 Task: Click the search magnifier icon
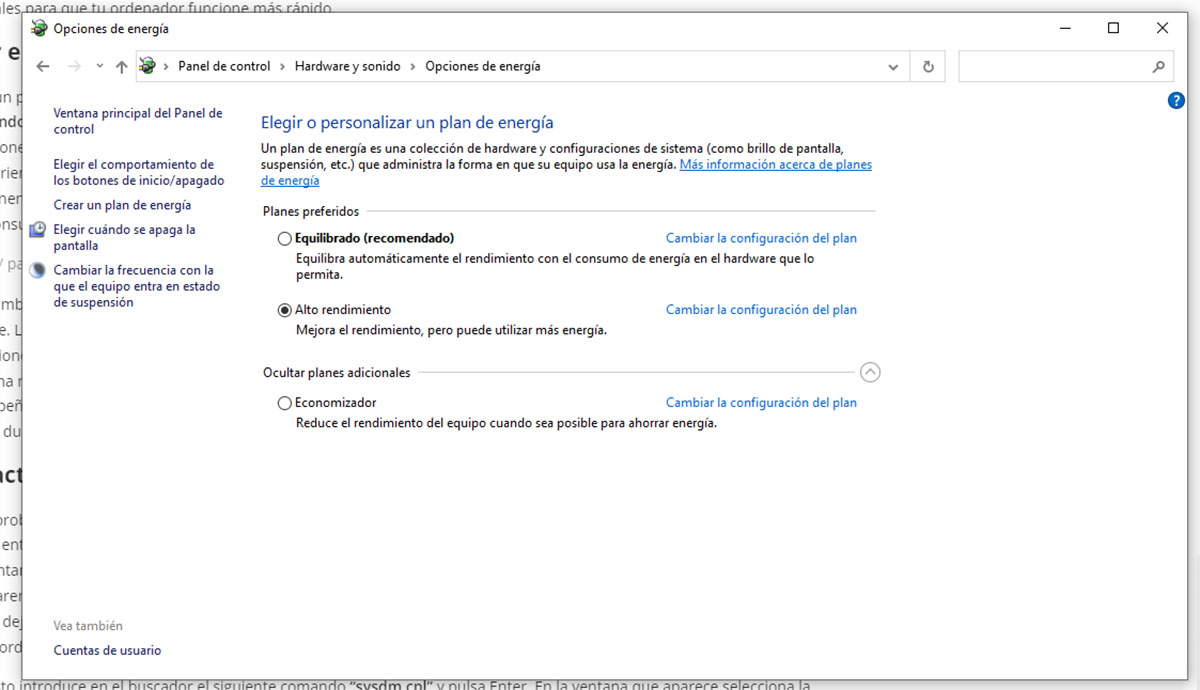pyautogui.click(x=1158, y=67)
